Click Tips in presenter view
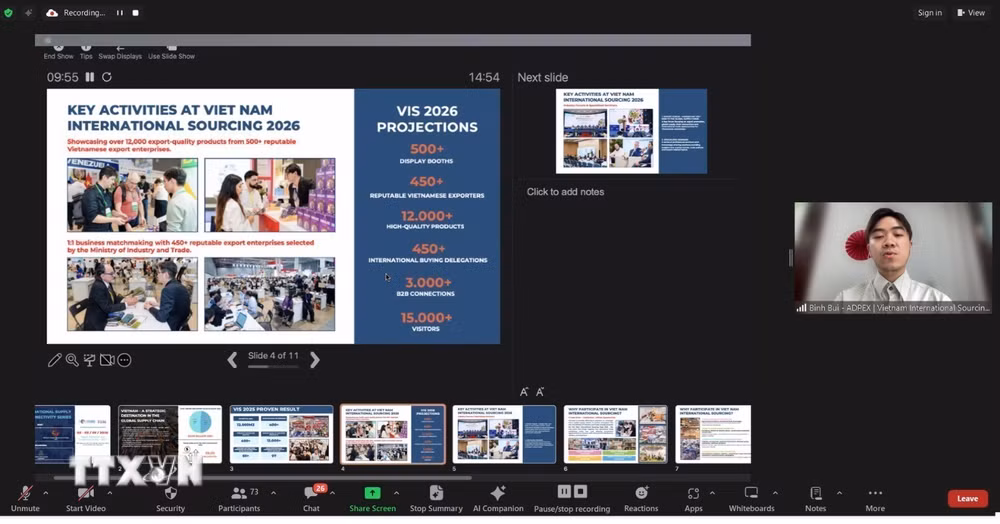This screenshot has width=1000, height=524. (x=86, y=51)
